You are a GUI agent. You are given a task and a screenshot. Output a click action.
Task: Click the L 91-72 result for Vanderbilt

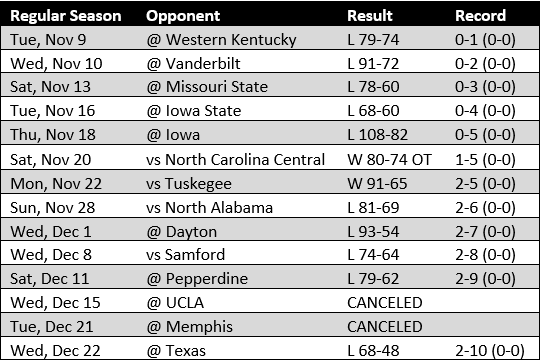(373, 63)
